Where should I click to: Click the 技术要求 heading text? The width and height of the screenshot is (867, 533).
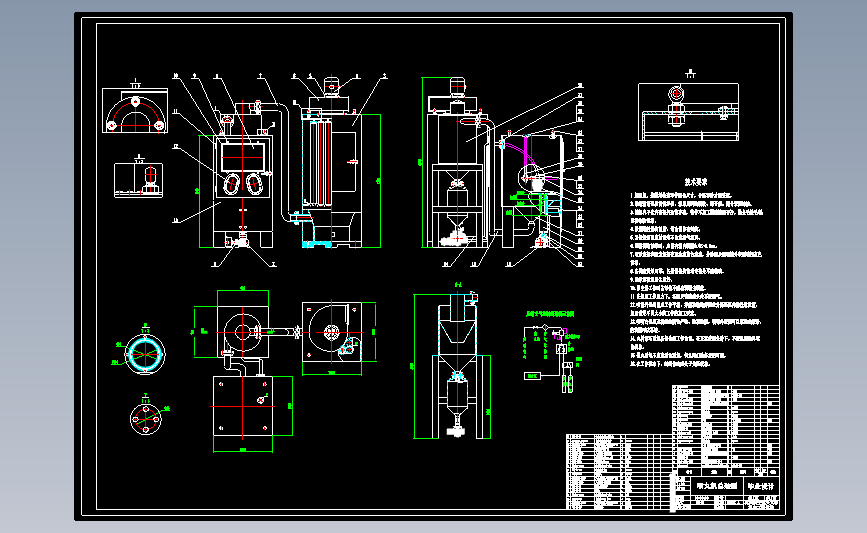point(696,182)
